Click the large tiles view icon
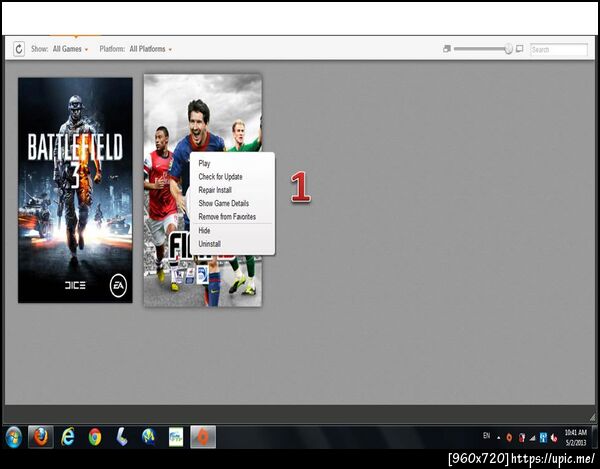Screen dimensions: 600x469 click(x=520, y=49)
